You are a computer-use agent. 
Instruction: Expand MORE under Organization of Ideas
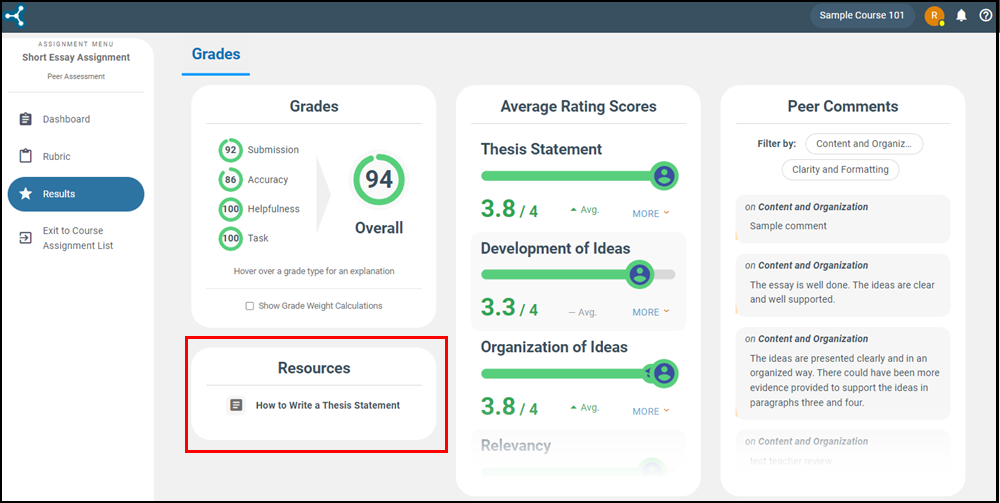pos(650,411)
